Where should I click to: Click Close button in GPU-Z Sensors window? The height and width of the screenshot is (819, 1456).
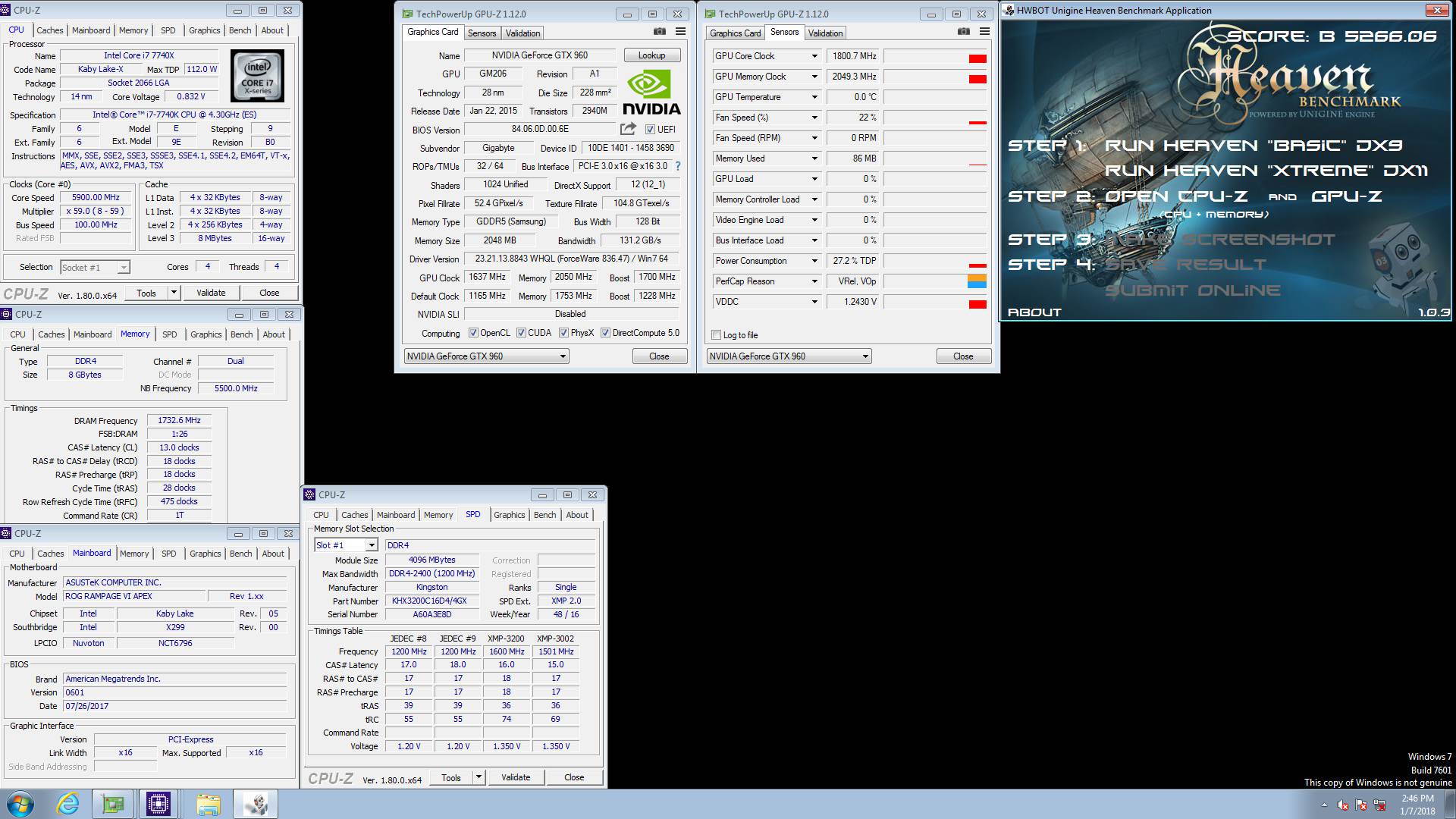(x=963, y=356)
